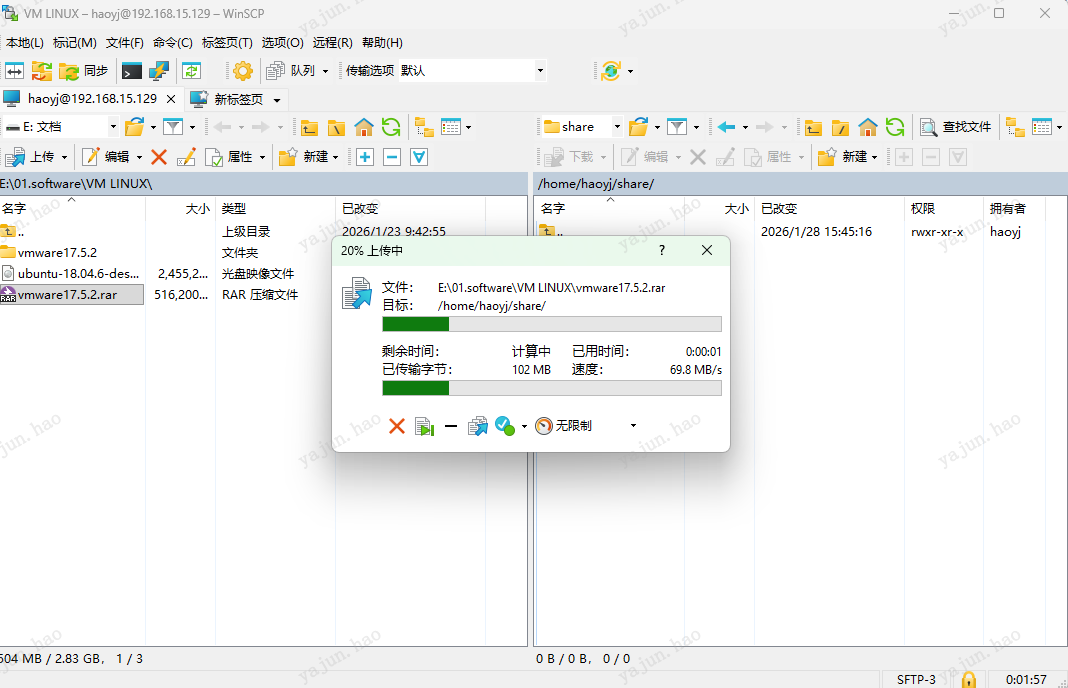Open the 新标签页 new tab
This screenshot has height=688, width=1068.
click(x=235, y=99)
